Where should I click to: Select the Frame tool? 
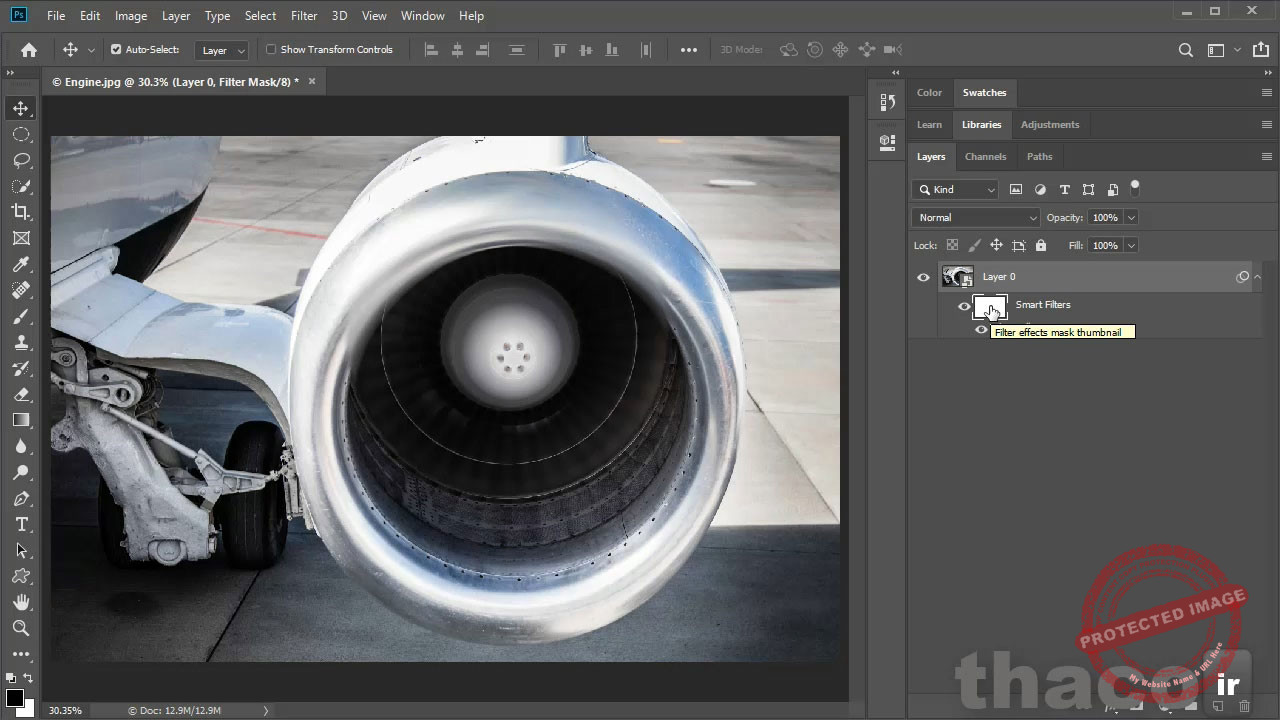click(21, 238)
